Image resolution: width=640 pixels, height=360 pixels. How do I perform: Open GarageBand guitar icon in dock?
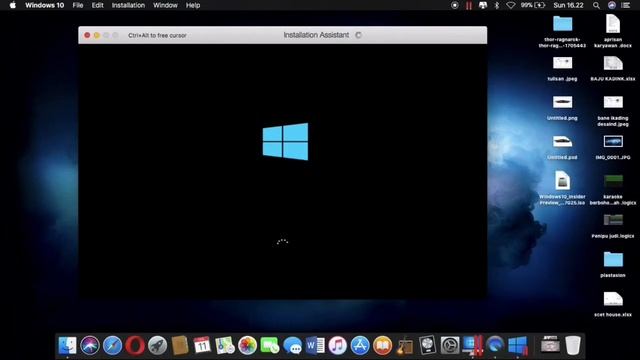(405, 345)
